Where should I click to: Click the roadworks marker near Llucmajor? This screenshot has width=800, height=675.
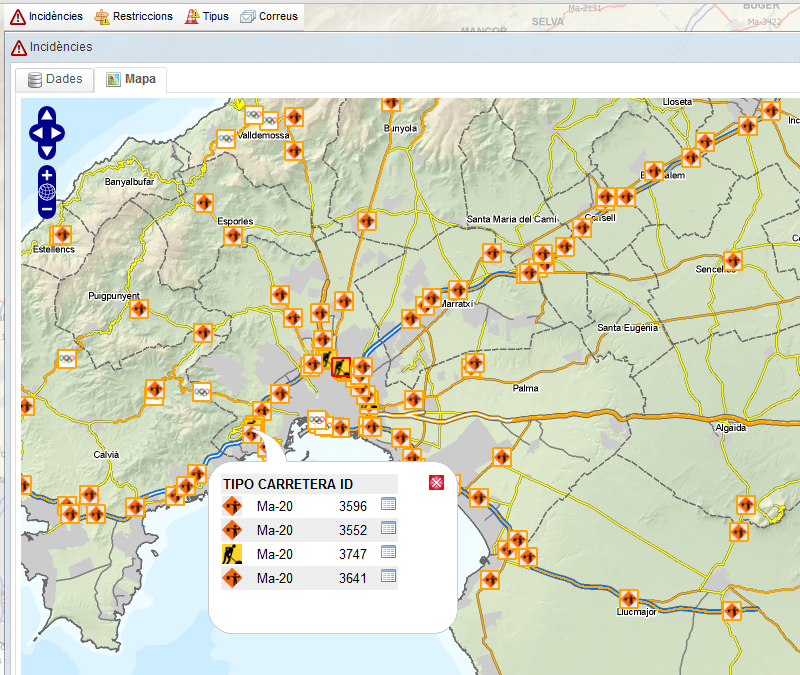[x=628, y=598]
